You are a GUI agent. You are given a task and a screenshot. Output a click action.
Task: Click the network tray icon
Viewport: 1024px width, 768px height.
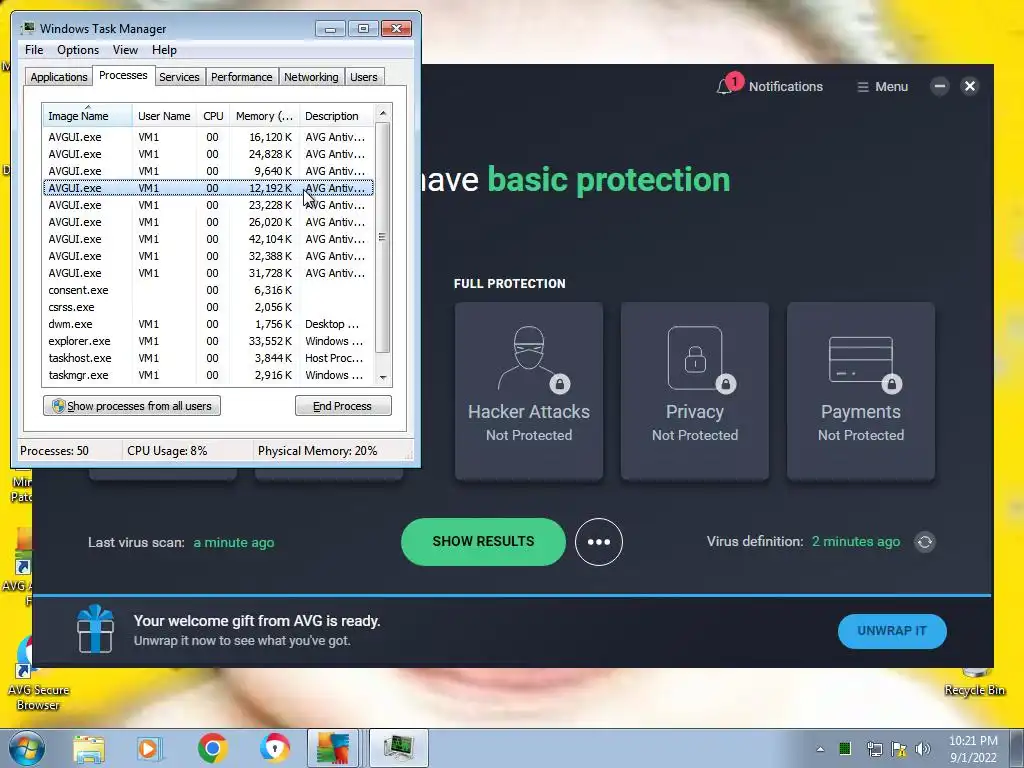click(x=874, y=749)
